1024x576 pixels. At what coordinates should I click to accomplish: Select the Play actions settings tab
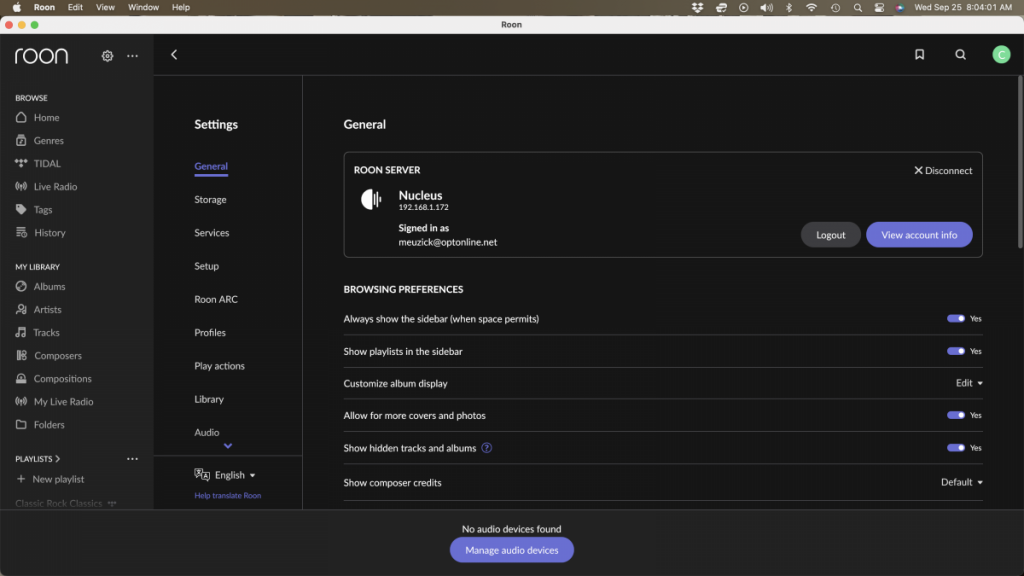tap(219, 366)
